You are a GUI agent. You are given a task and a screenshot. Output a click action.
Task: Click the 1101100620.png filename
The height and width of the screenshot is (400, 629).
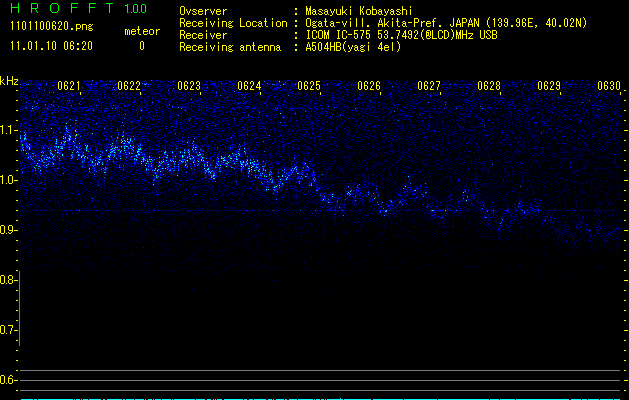tap(45, 30)
